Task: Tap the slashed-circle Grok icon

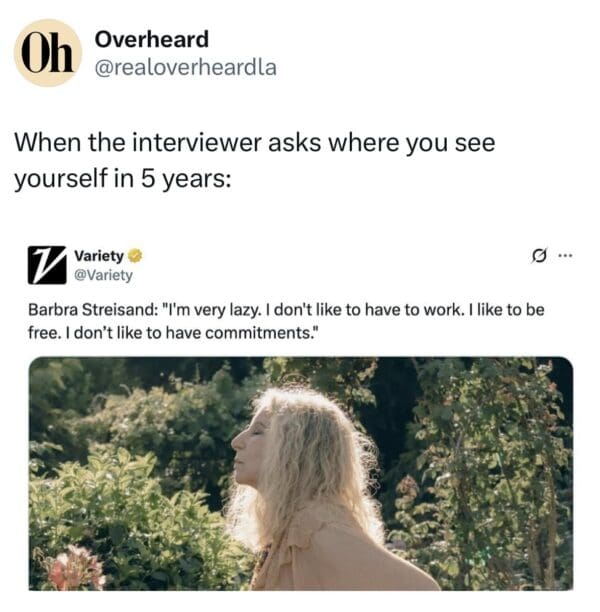Action: pyautogui.click(x=539, y=256)
